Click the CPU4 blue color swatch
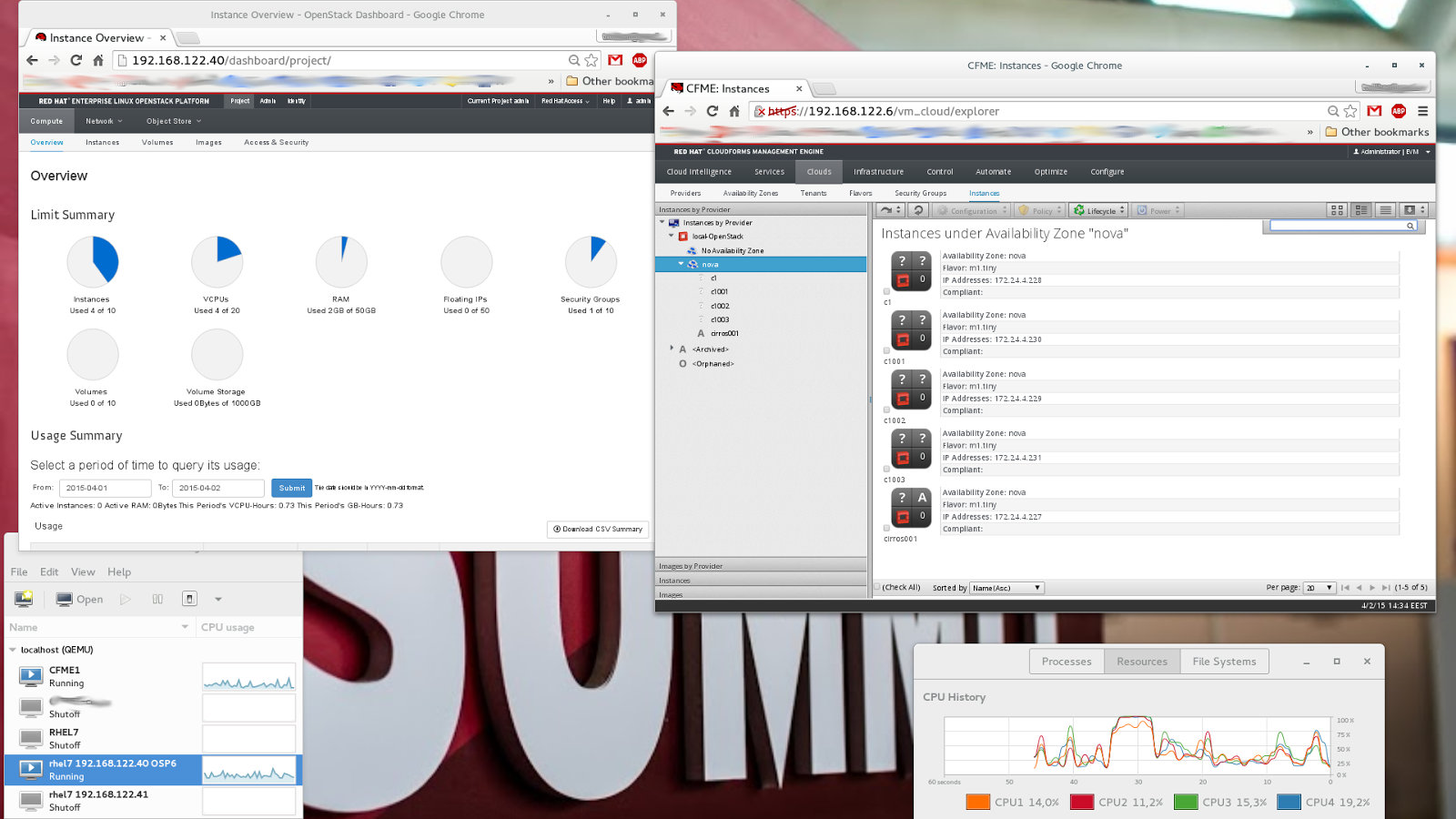 (1289, 802)
